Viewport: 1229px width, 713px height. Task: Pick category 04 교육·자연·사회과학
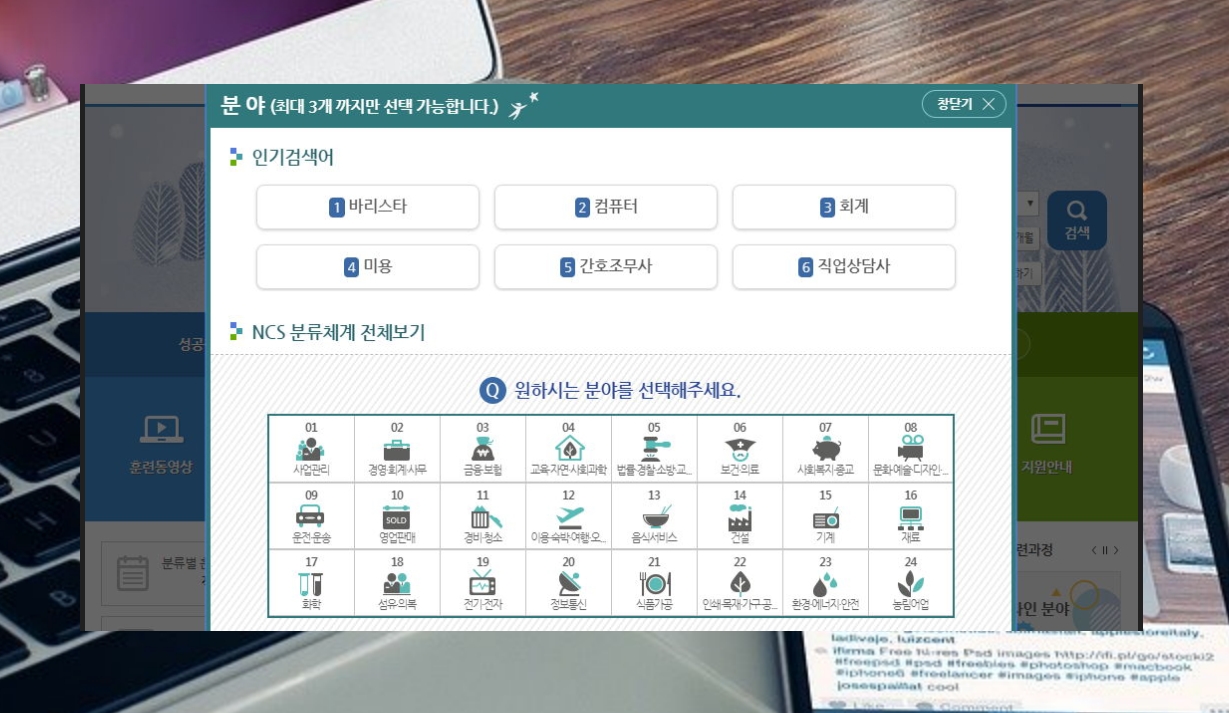568,449
